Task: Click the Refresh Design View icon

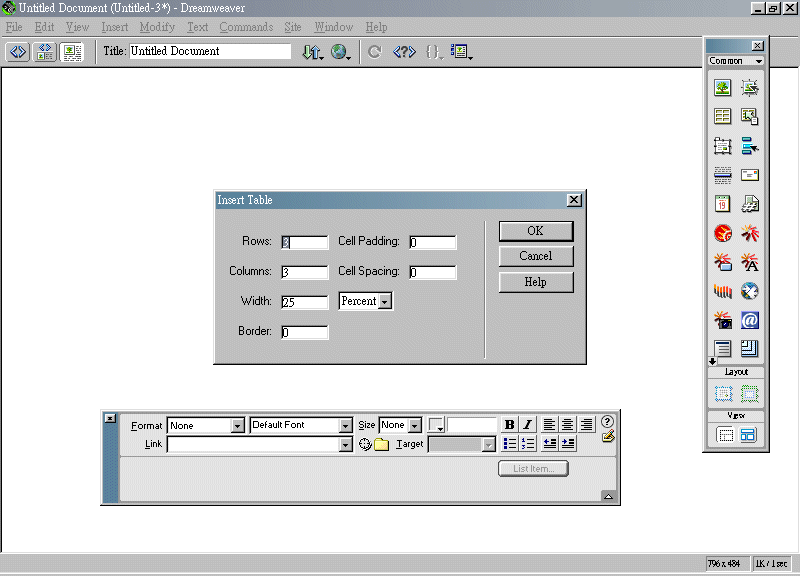Action: 375,52
